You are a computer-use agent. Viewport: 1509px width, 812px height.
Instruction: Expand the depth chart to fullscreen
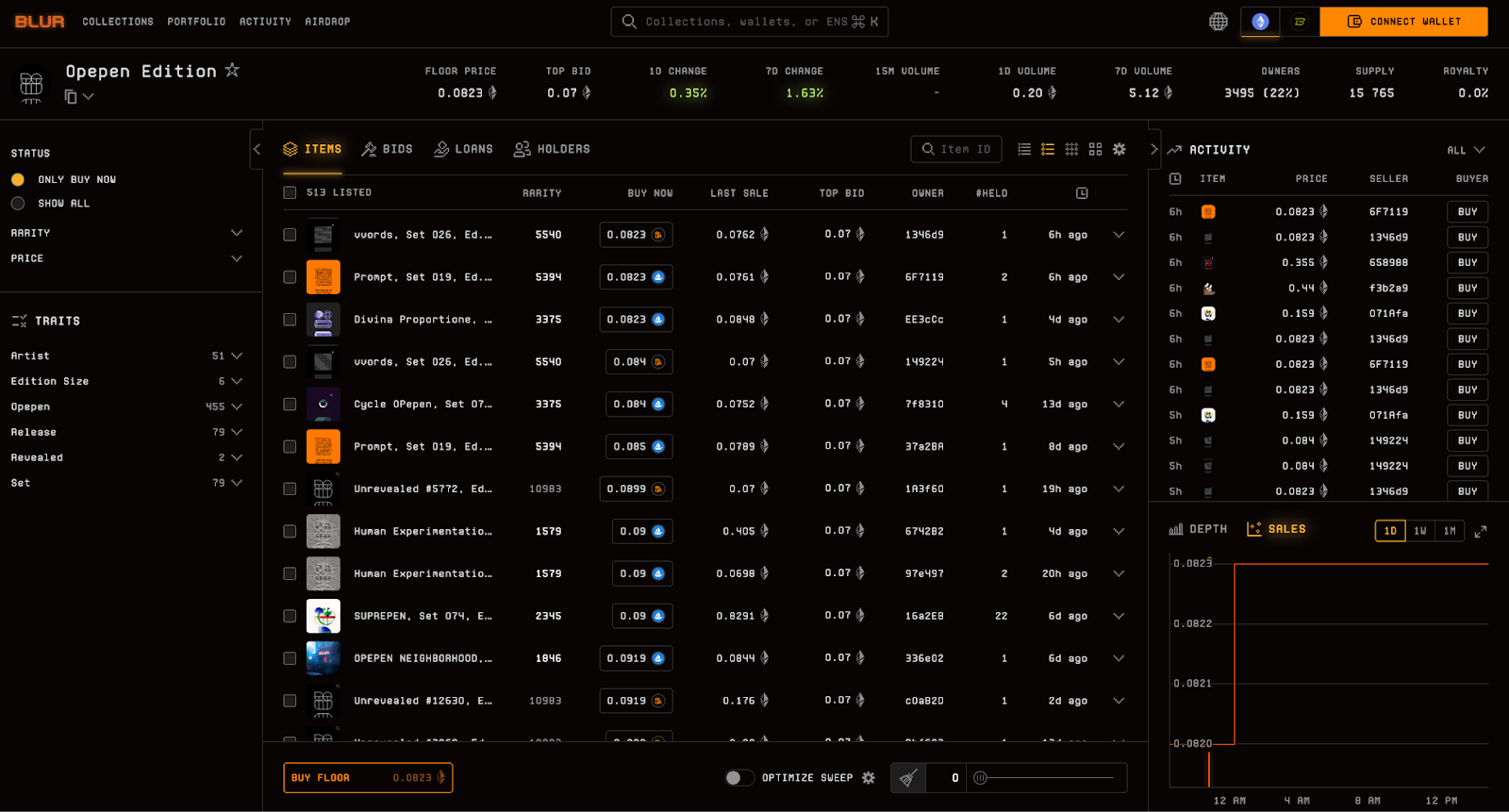(1481, 531)
